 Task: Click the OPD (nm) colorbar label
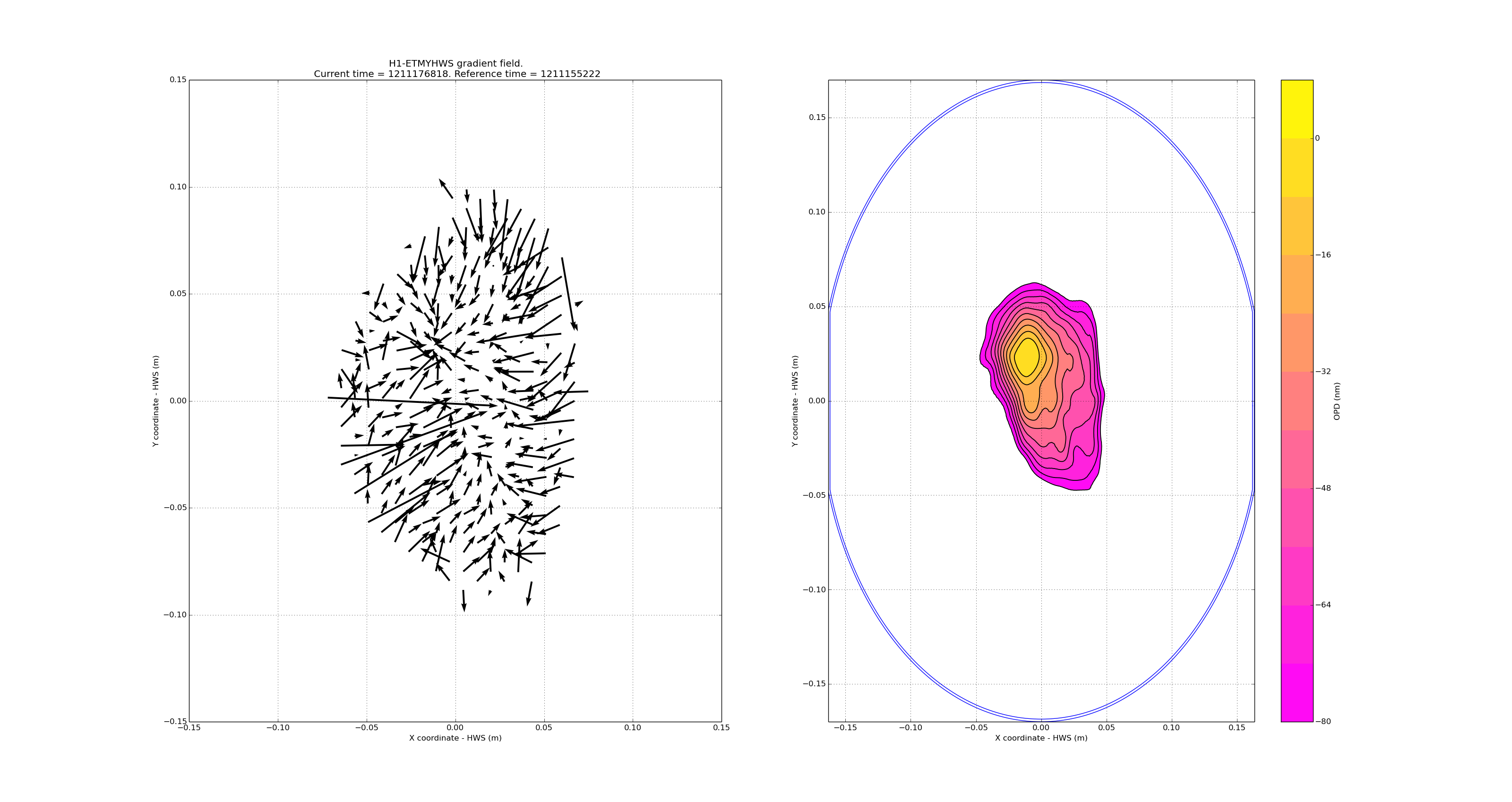point(1337,401)
